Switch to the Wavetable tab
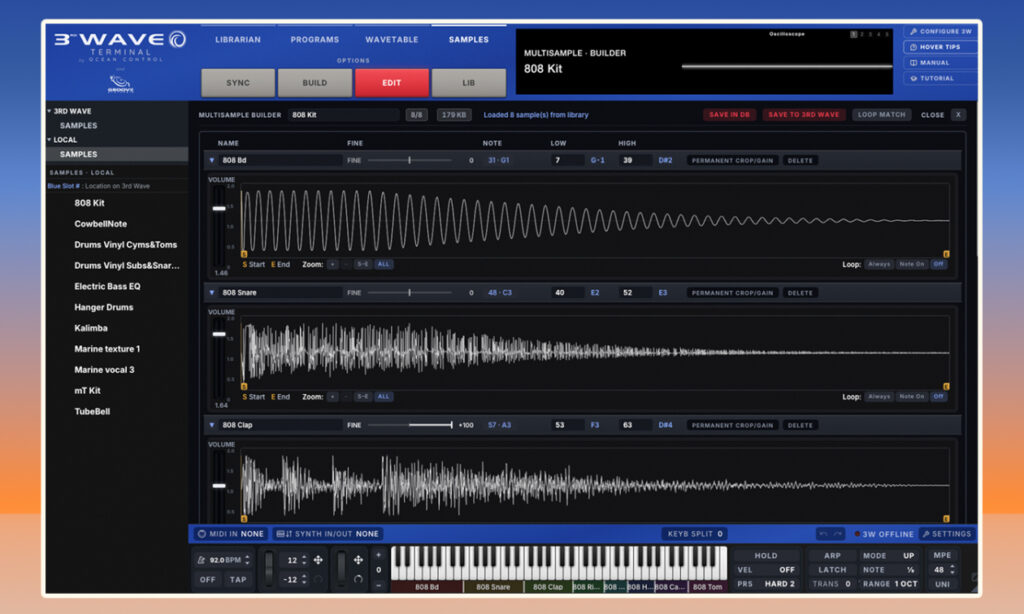Screen dimensions: 1024x614 tap(392, 40)
